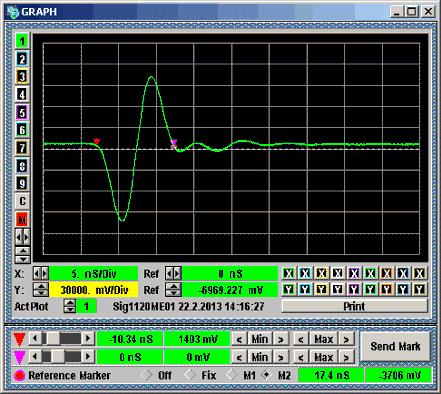The height and width of the screenshot is (394, 441).
Task: Adjust X scale stepper arrows
Action: pos(41,274)
